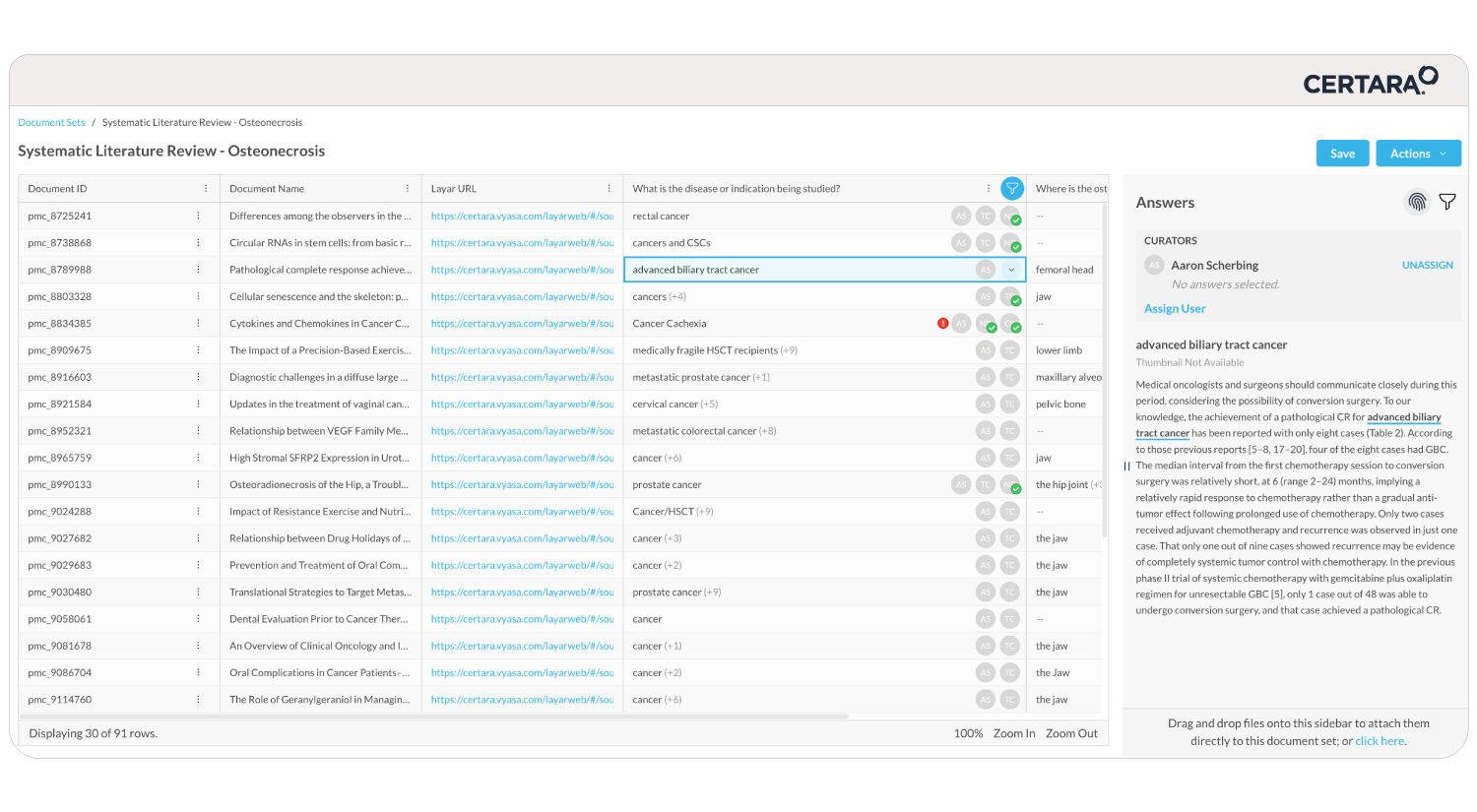This screenshot has height=812, width=1477.
Task: Open the Answers panel filter icon
Action: pyautogui.click(x=1447, y=202)
